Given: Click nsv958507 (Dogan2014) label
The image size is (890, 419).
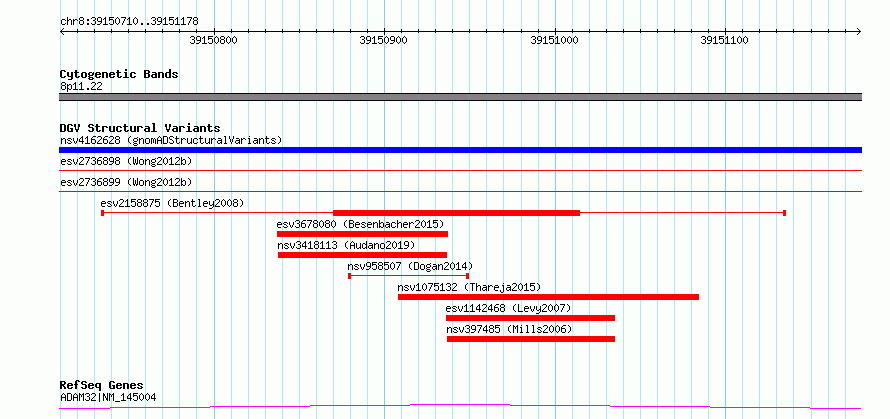Looking at the screenshot, I should [x=410, y=266].
